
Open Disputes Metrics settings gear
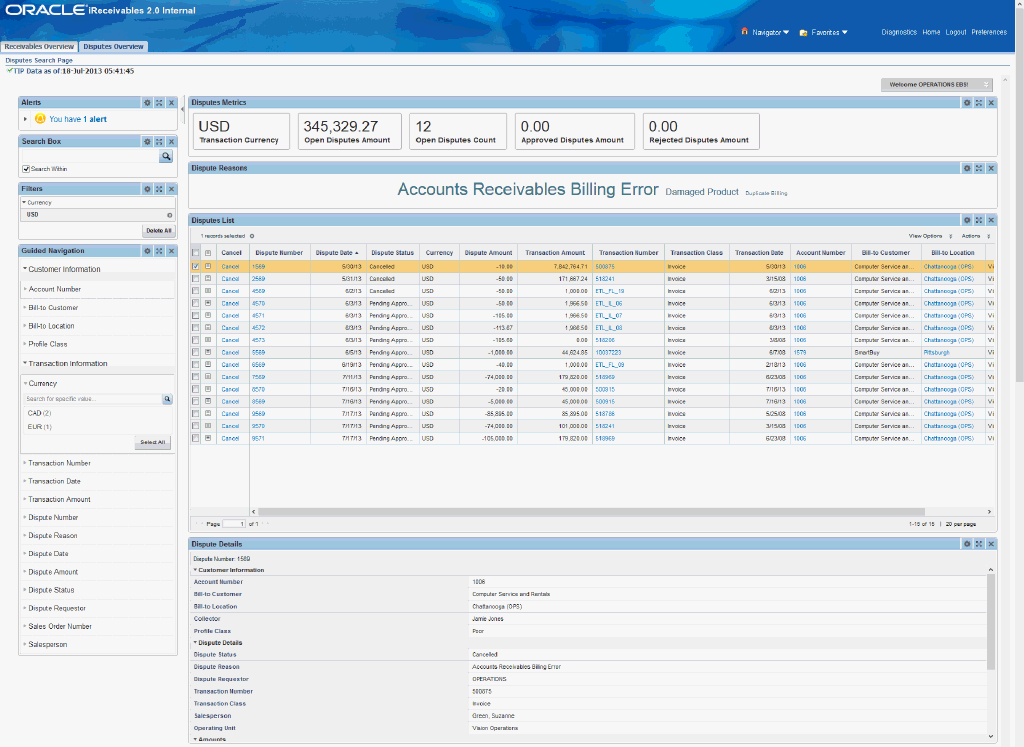967,103
